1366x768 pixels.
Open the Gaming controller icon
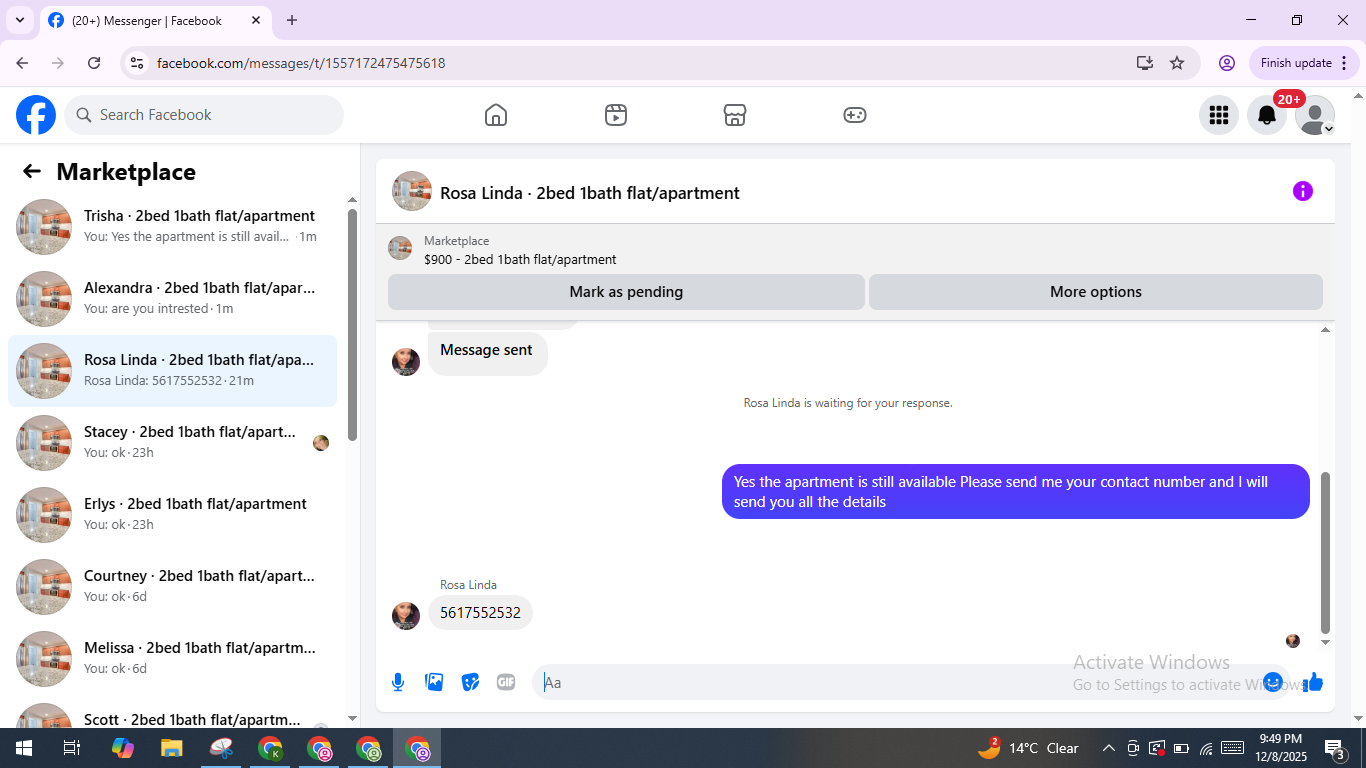point(855,115)
